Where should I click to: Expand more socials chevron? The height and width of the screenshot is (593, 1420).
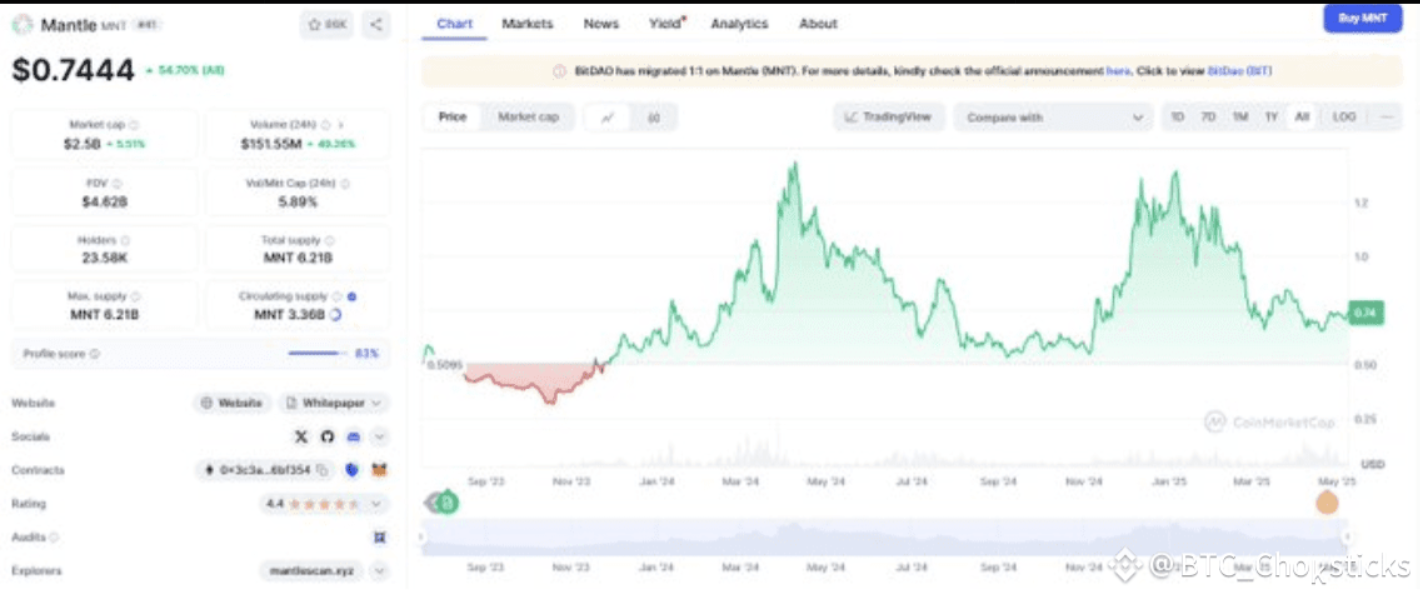point(380,437)
